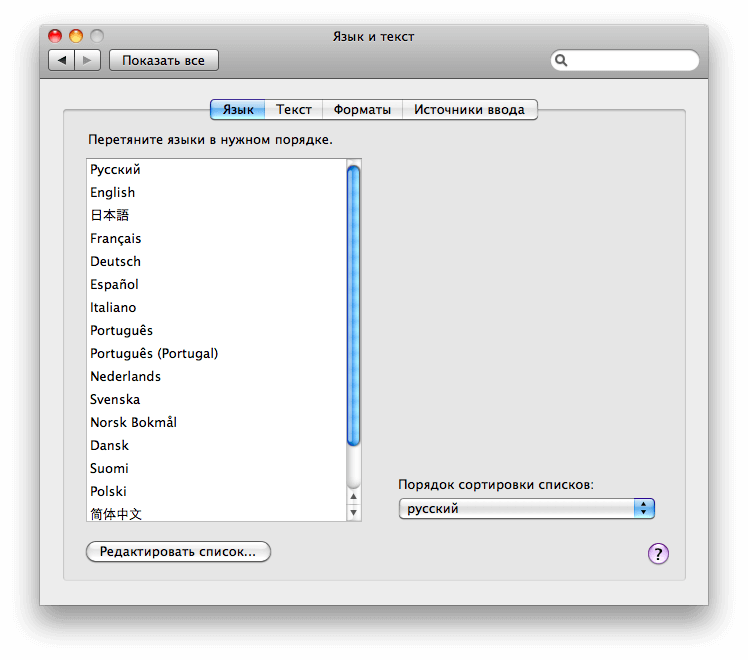Image resolution: width=748 pixels, height=660 pixels.
Task: Select 简体中文 in the language list
Action: pyautogui.click(x=217, y=512)
